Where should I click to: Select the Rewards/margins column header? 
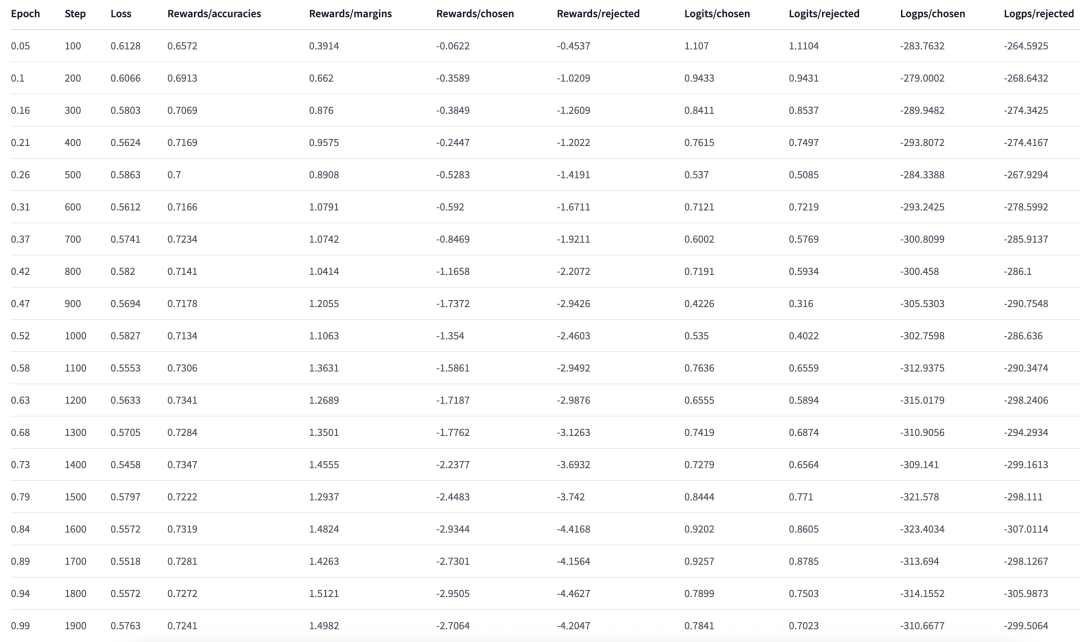(348, 14)
